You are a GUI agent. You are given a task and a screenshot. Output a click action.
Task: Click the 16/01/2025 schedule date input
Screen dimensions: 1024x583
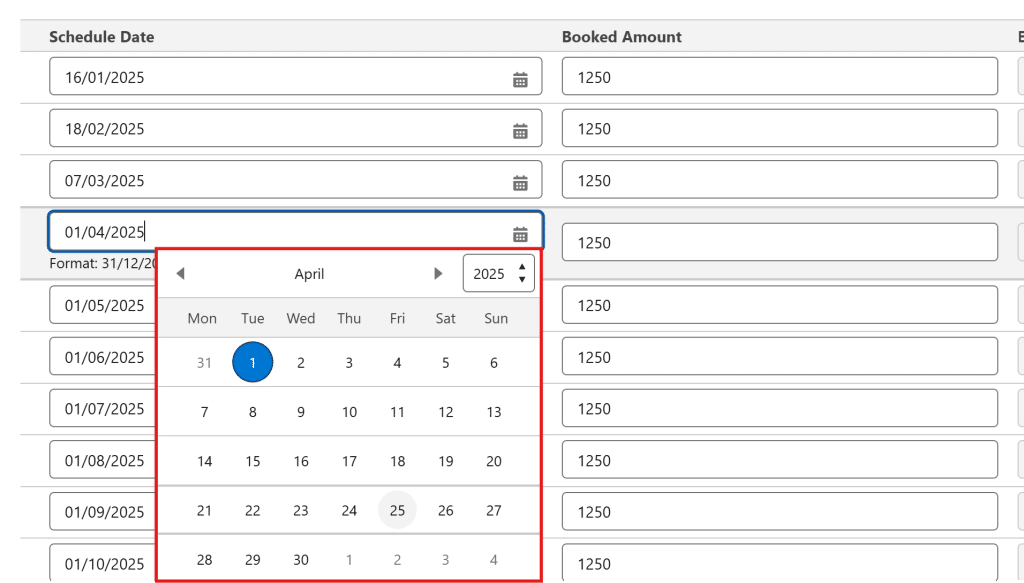pyautogui.click(x=280, y=77)
